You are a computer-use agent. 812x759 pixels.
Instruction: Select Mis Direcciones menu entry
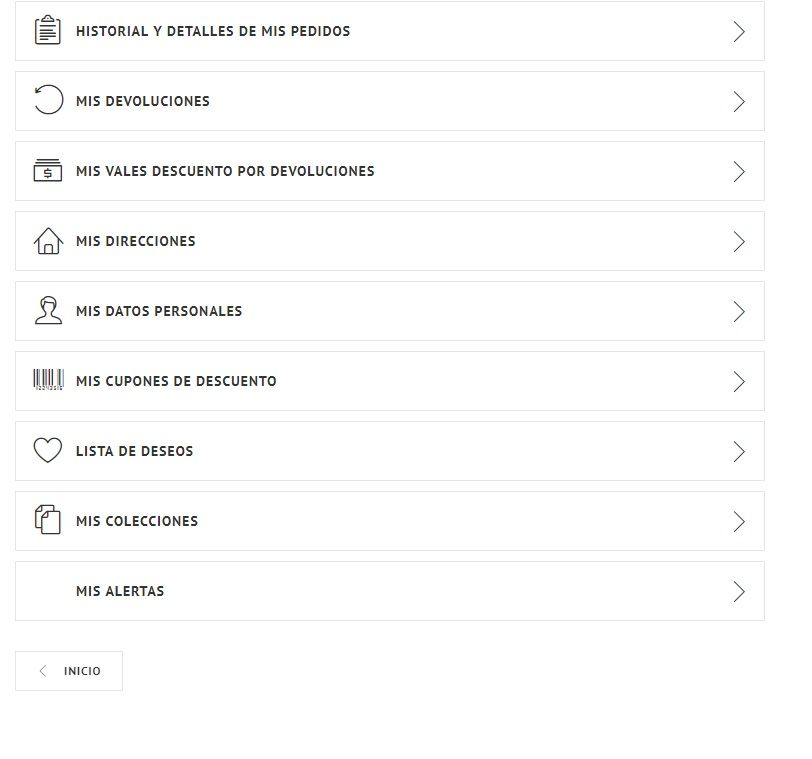coord(390,241)
